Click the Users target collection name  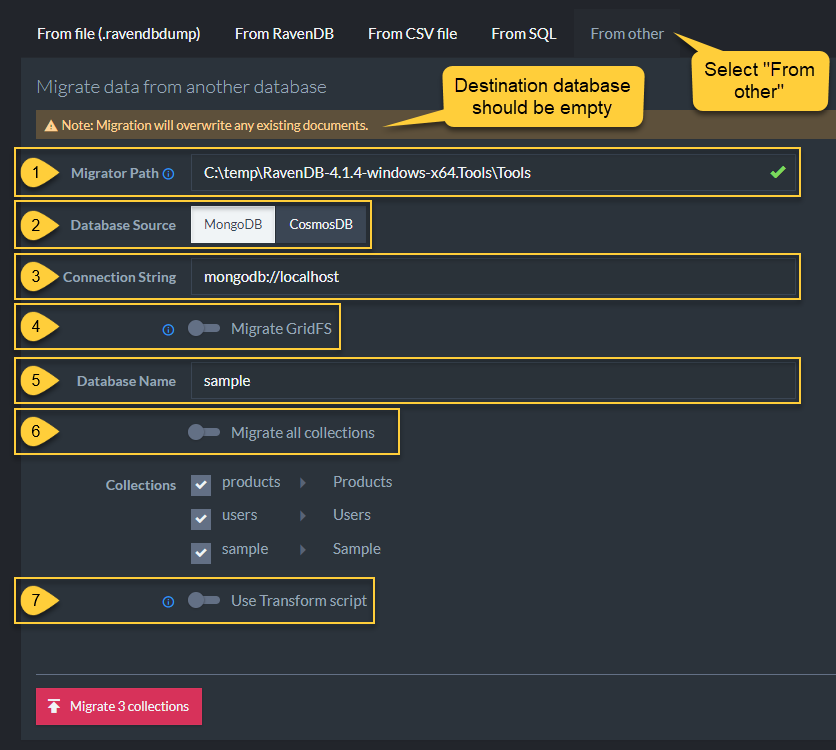352,515
